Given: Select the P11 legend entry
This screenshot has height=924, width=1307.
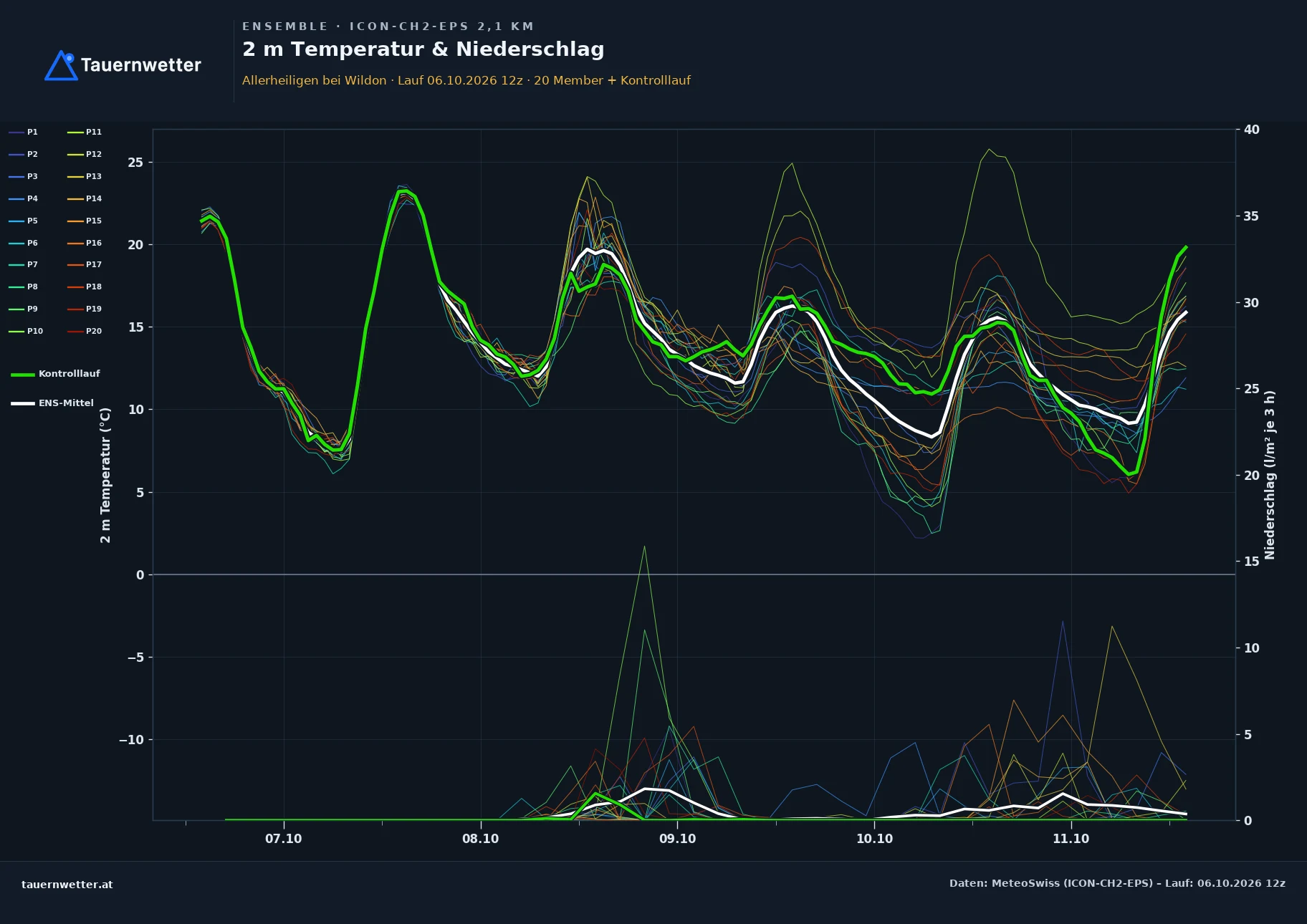Looking at the screenshot, I should (85, 132).
